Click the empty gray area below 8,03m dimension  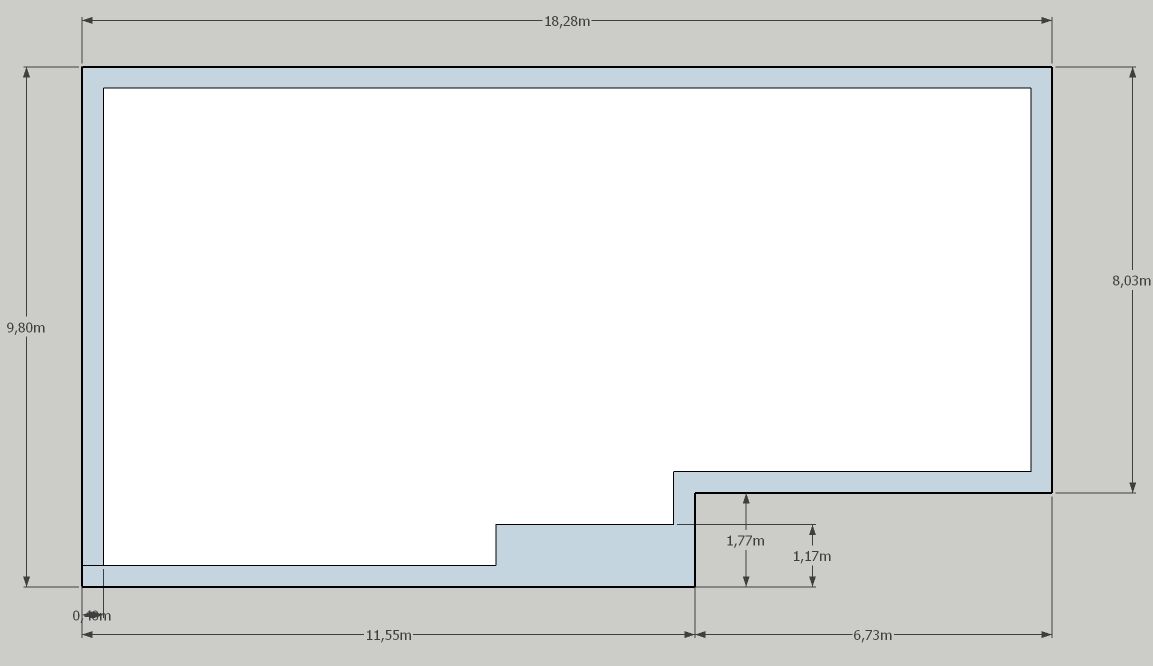pyautogui.click(x=1103, y=573)
